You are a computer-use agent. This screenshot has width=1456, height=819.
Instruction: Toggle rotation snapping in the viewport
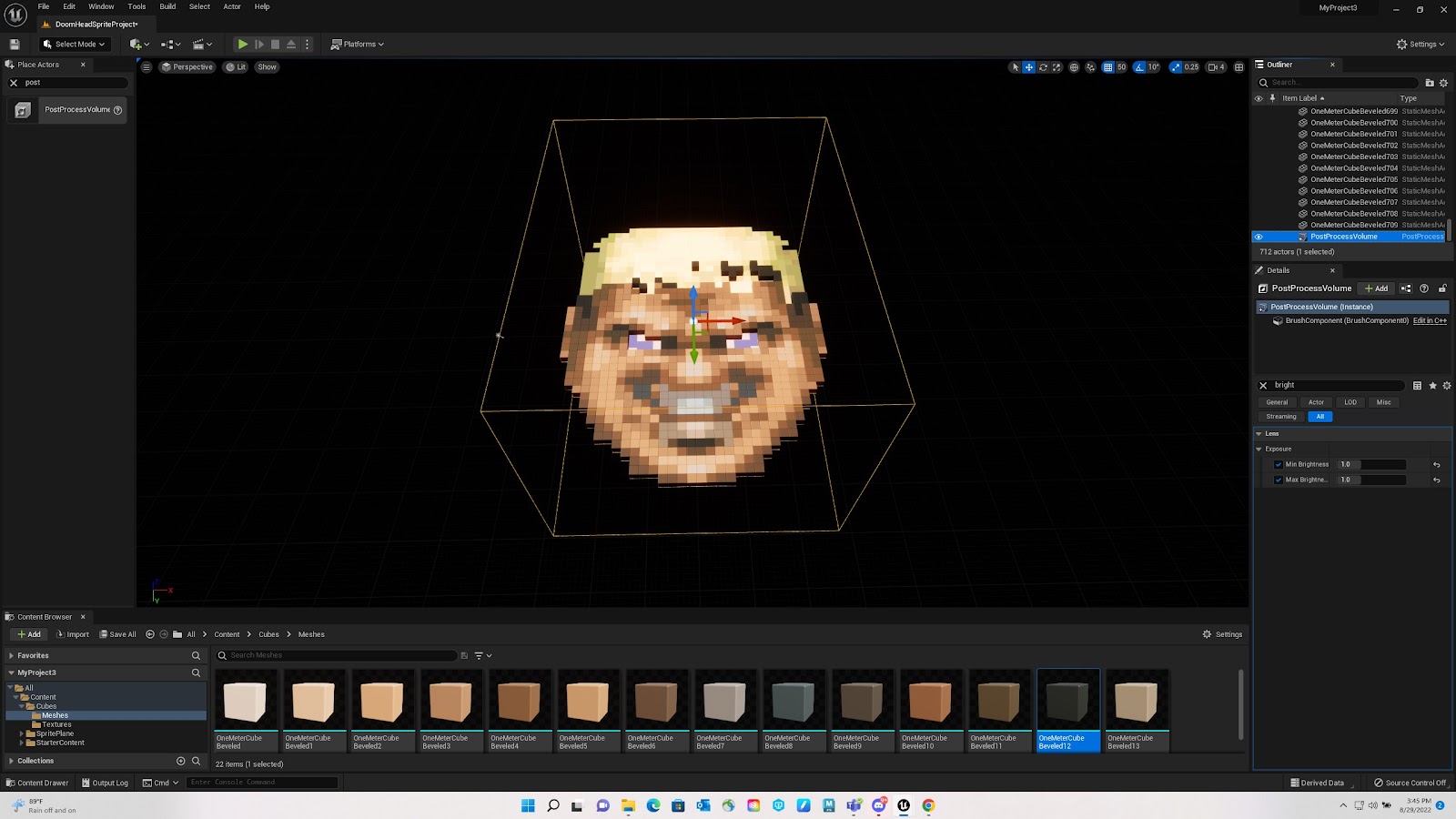[1139, 67]
